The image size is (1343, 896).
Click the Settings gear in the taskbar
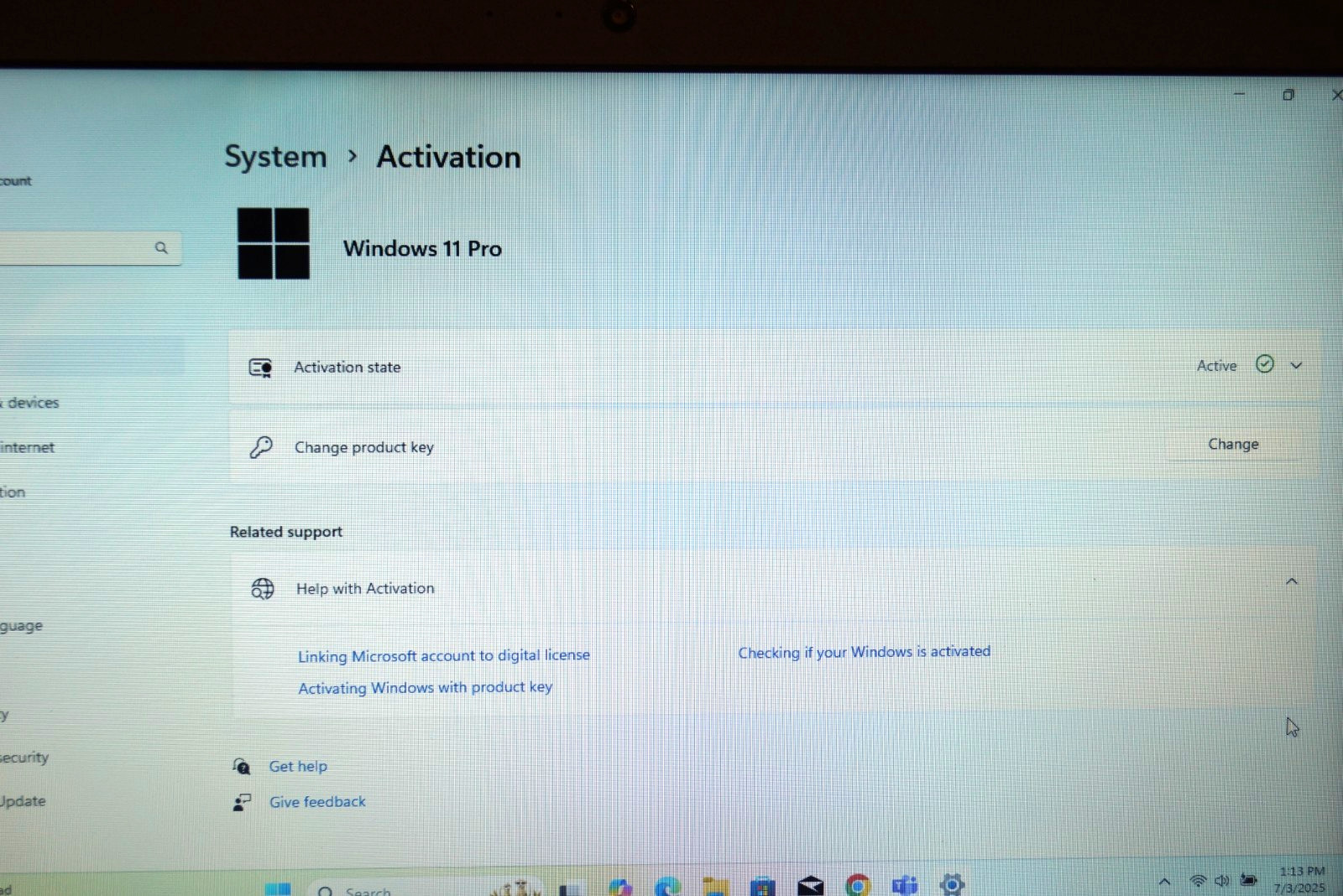click(952, 884)
